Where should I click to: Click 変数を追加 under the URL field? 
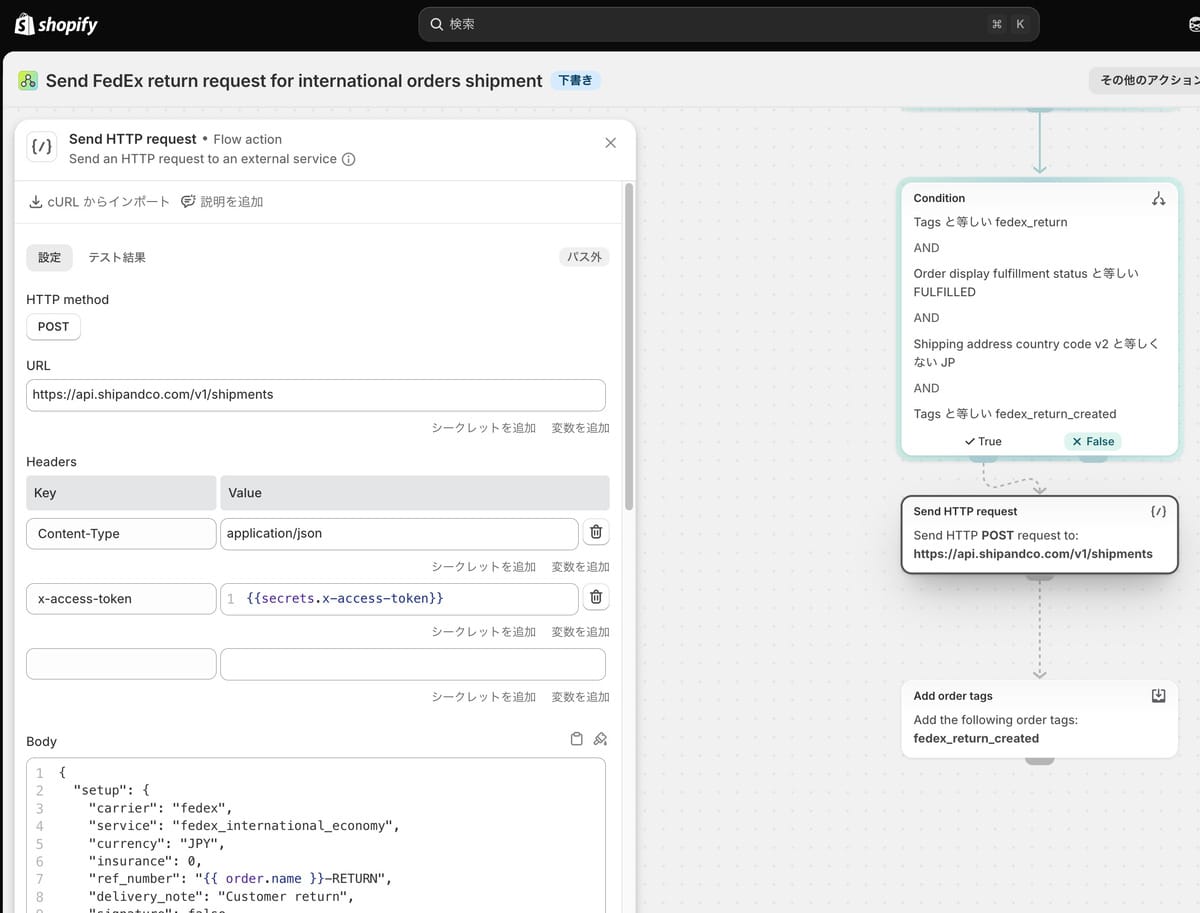581,428
